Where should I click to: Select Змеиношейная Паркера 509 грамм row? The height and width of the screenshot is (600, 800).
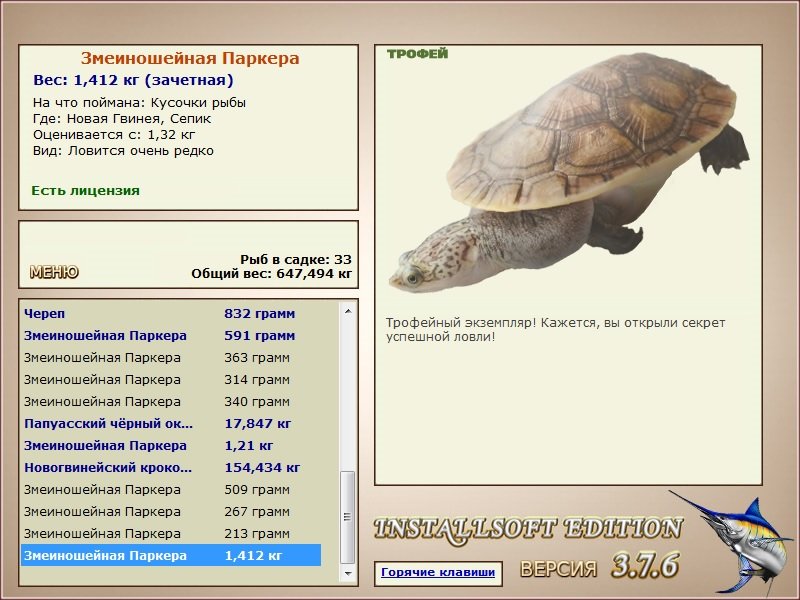click(171, 489)
